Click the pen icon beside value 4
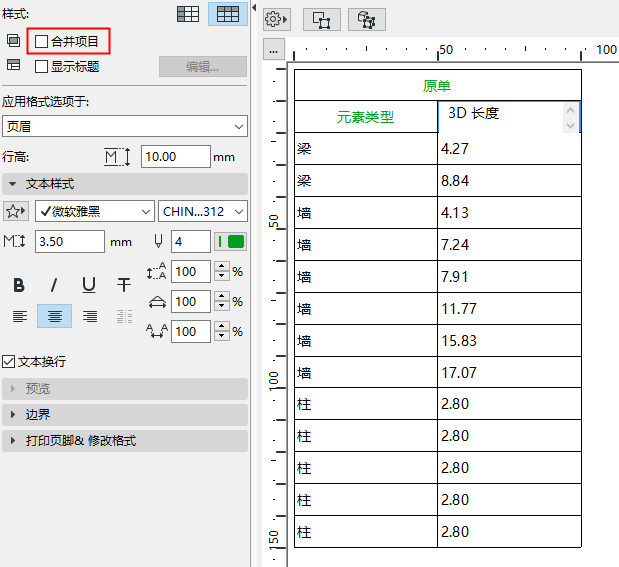Screen dimensions: 619x567 click(158, 241)
